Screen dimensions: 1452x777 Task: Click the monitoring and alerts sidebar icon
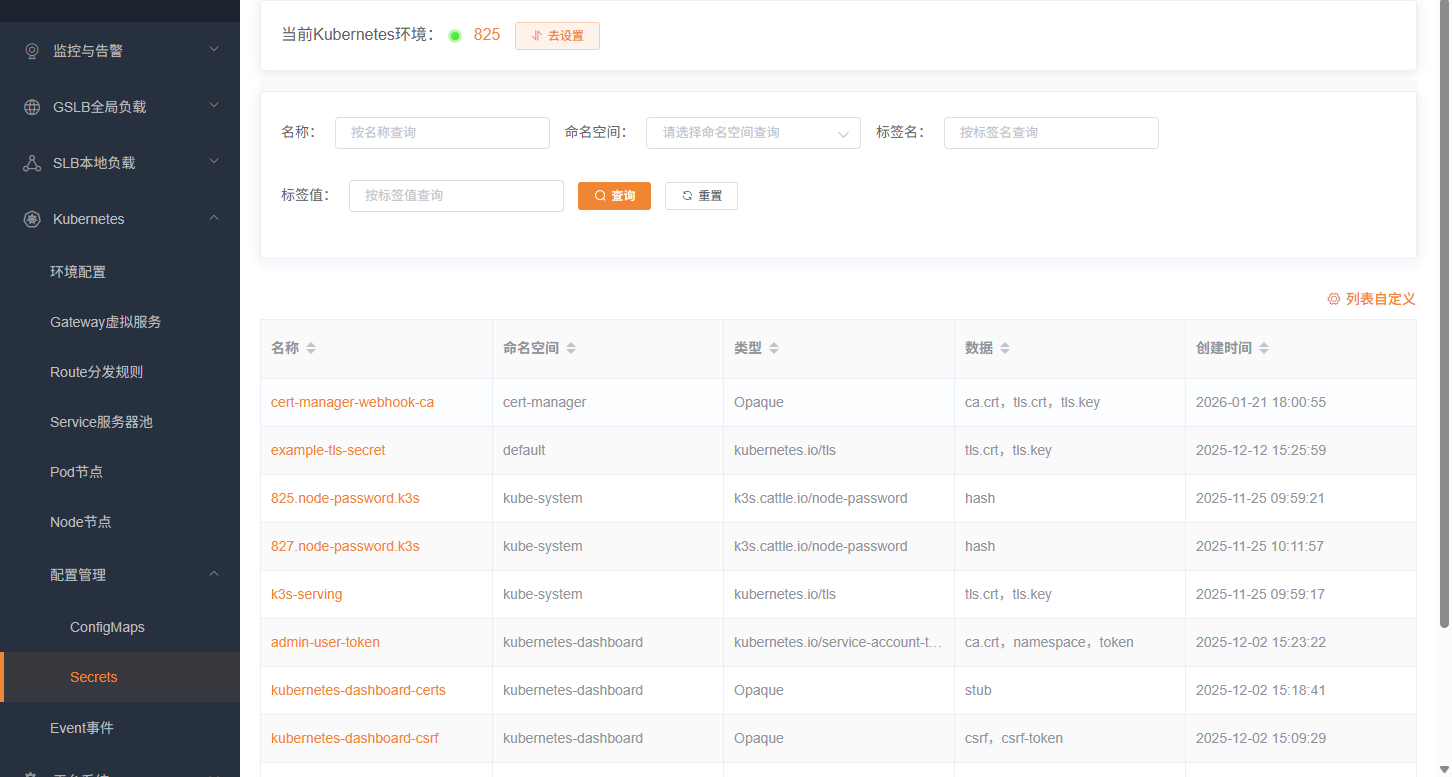click(x=32, y=51)
